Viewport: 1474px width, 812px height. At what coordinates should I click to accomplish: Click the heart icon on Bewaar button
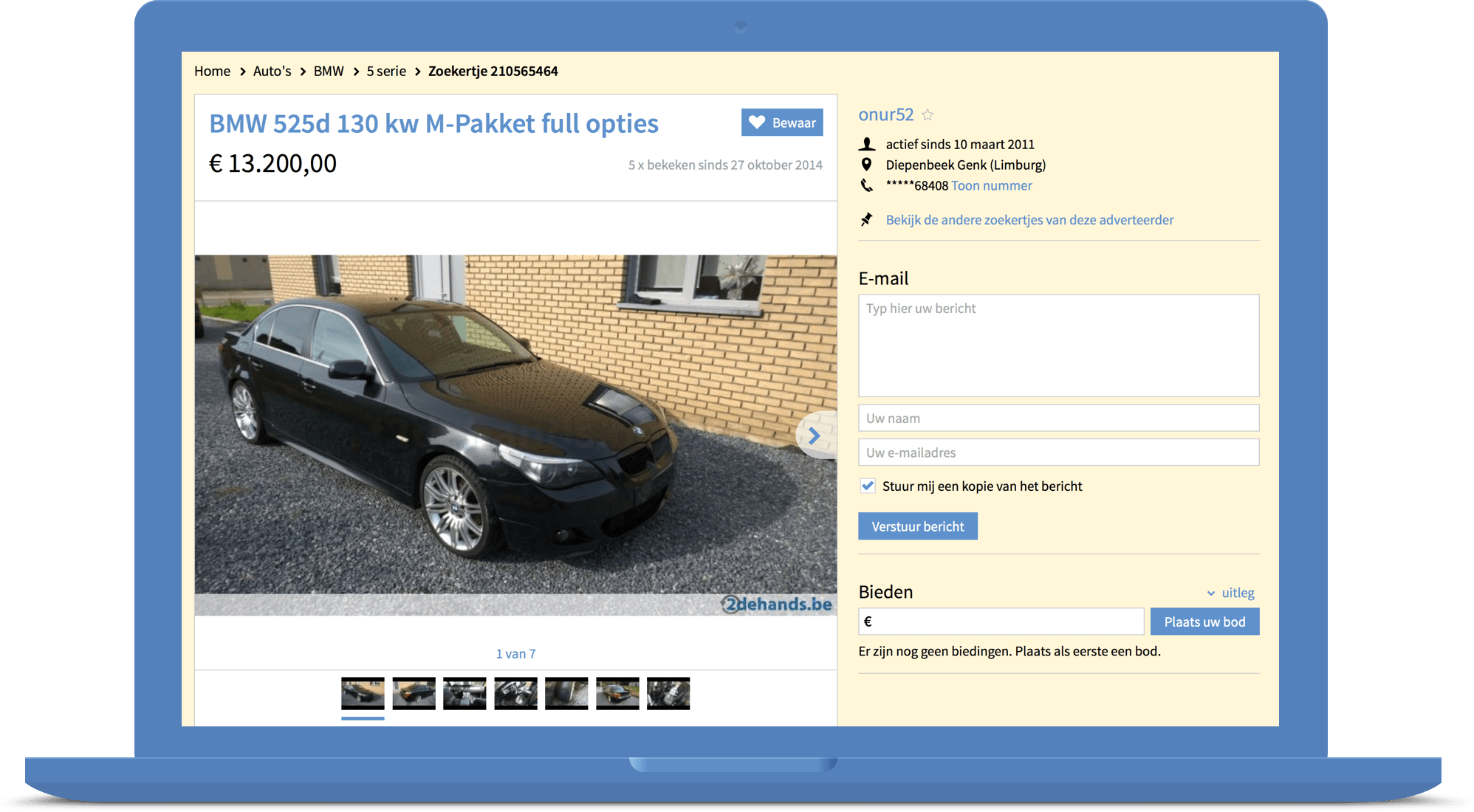[x=757, y=122]
